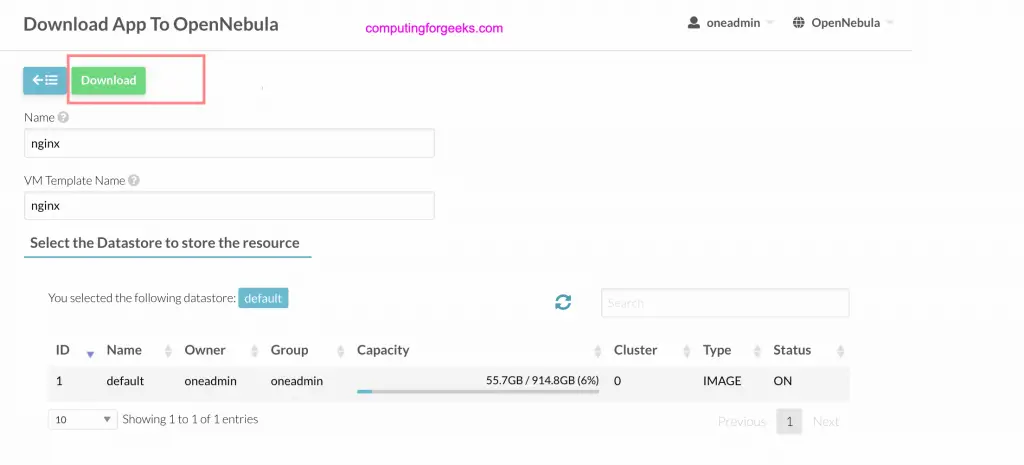Viewport: 1024px width, 465px height.
Task: Click 'Showing 1 to 1 of 1 entries' text
Action: [x=190, y=419]
